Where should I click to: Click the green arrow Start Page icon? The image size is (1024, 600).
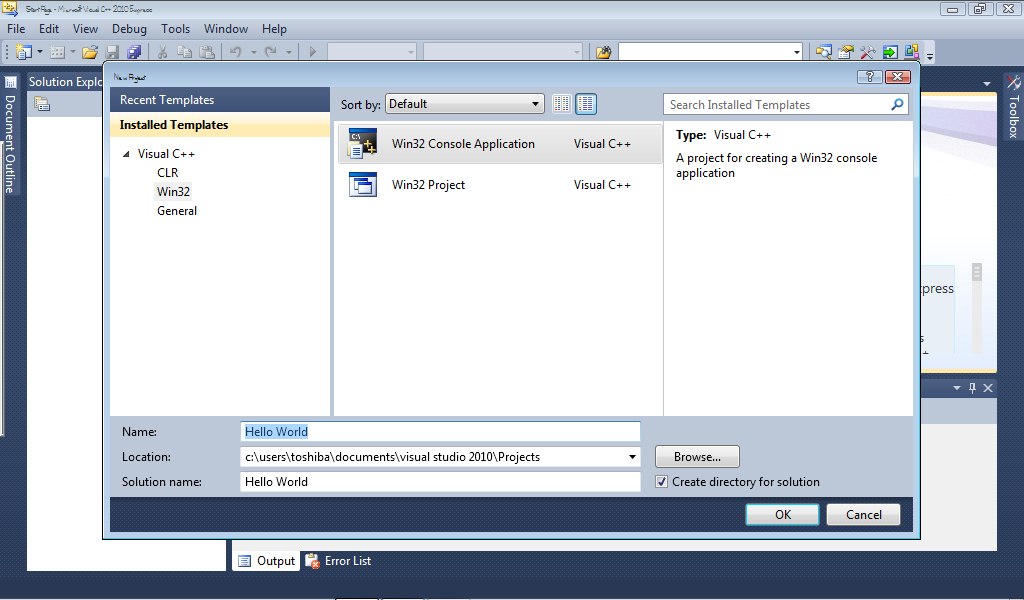pyautogui.click(x=889, y=52)
